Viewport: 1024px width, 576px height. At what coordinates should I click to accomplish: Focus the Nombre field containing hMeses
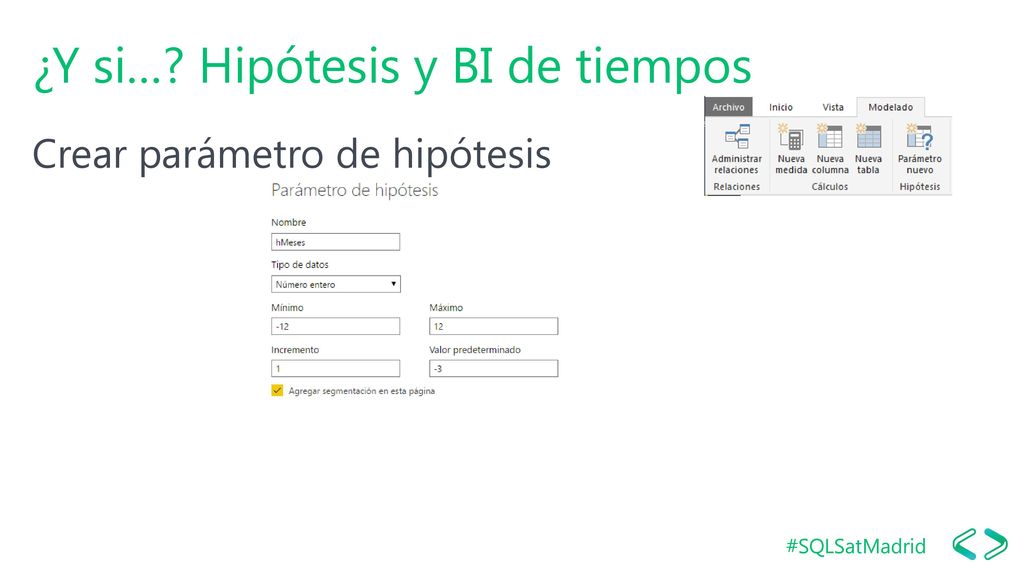tap(336, 242)
